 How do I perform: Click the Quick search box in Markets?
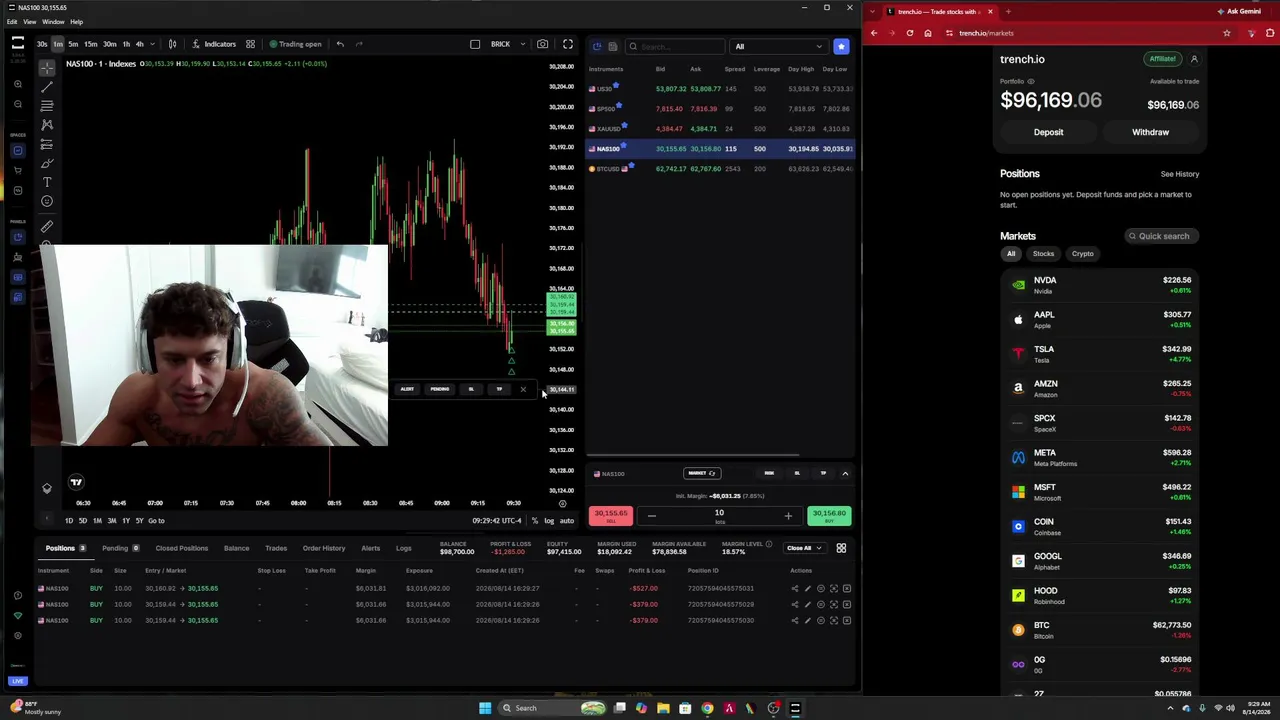click(x=1161, y=236)
